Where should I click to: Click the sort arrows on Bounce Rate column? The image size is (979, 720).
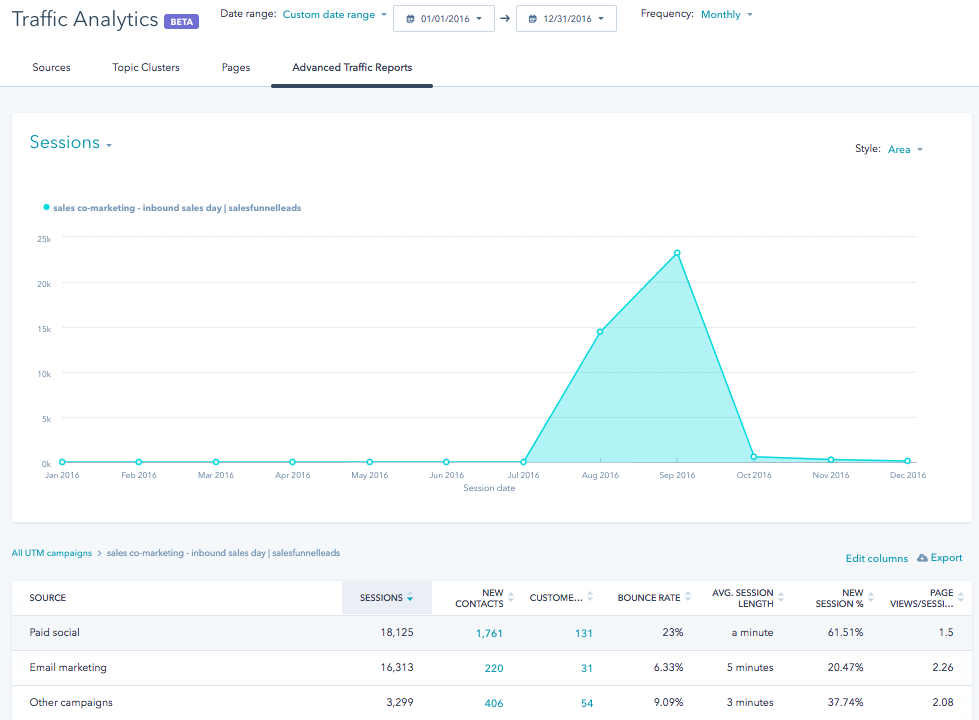pyautogui.click(x=689, y=598)
